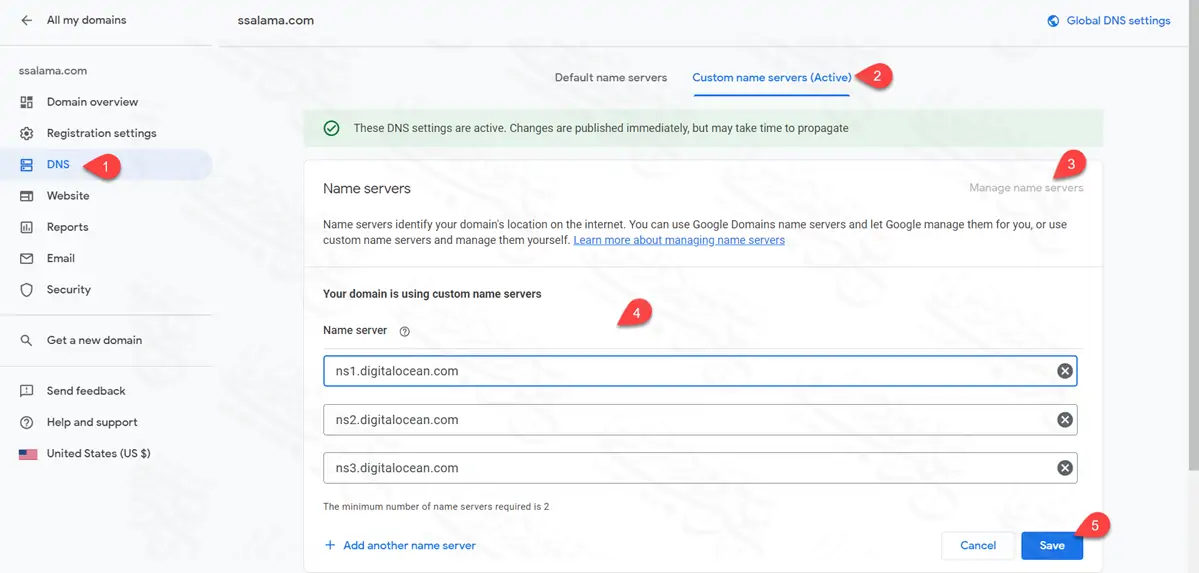
Task: Go to the Website section
Action: 68,196
